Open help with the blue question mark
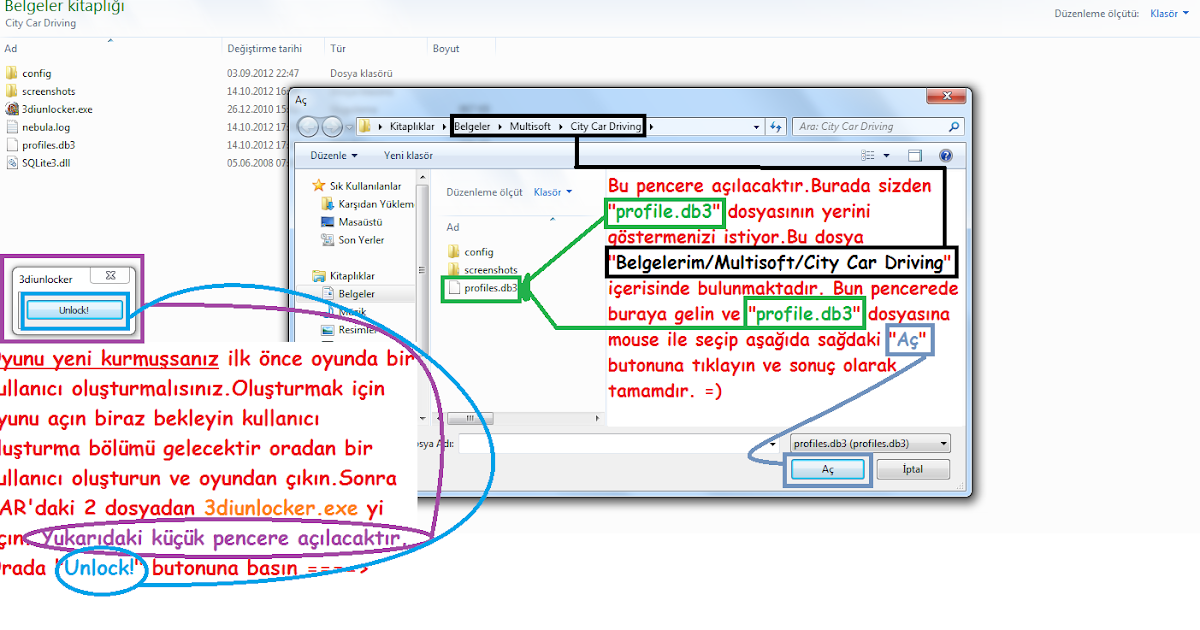The height and width of the screenshot is (630, 1200). [946, 156]
